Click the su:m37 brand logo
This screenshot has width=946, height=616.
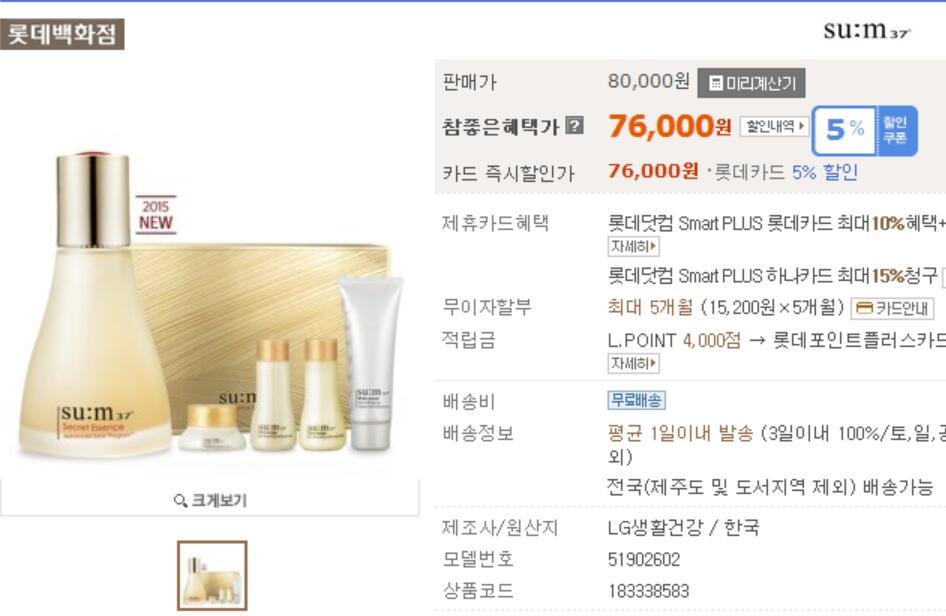point(867,30)
